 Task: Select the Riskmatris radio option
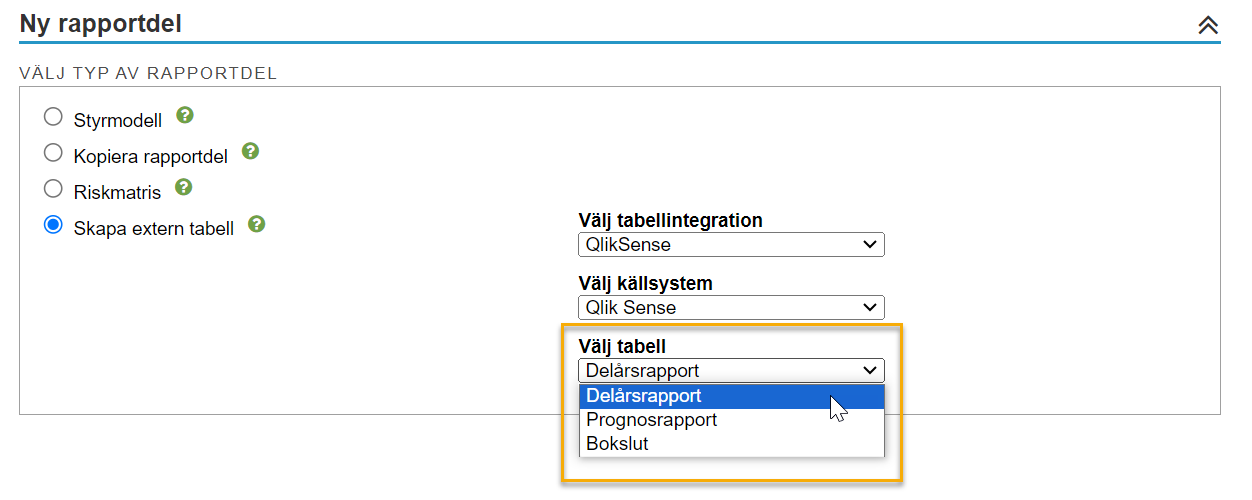pos(53,189)
